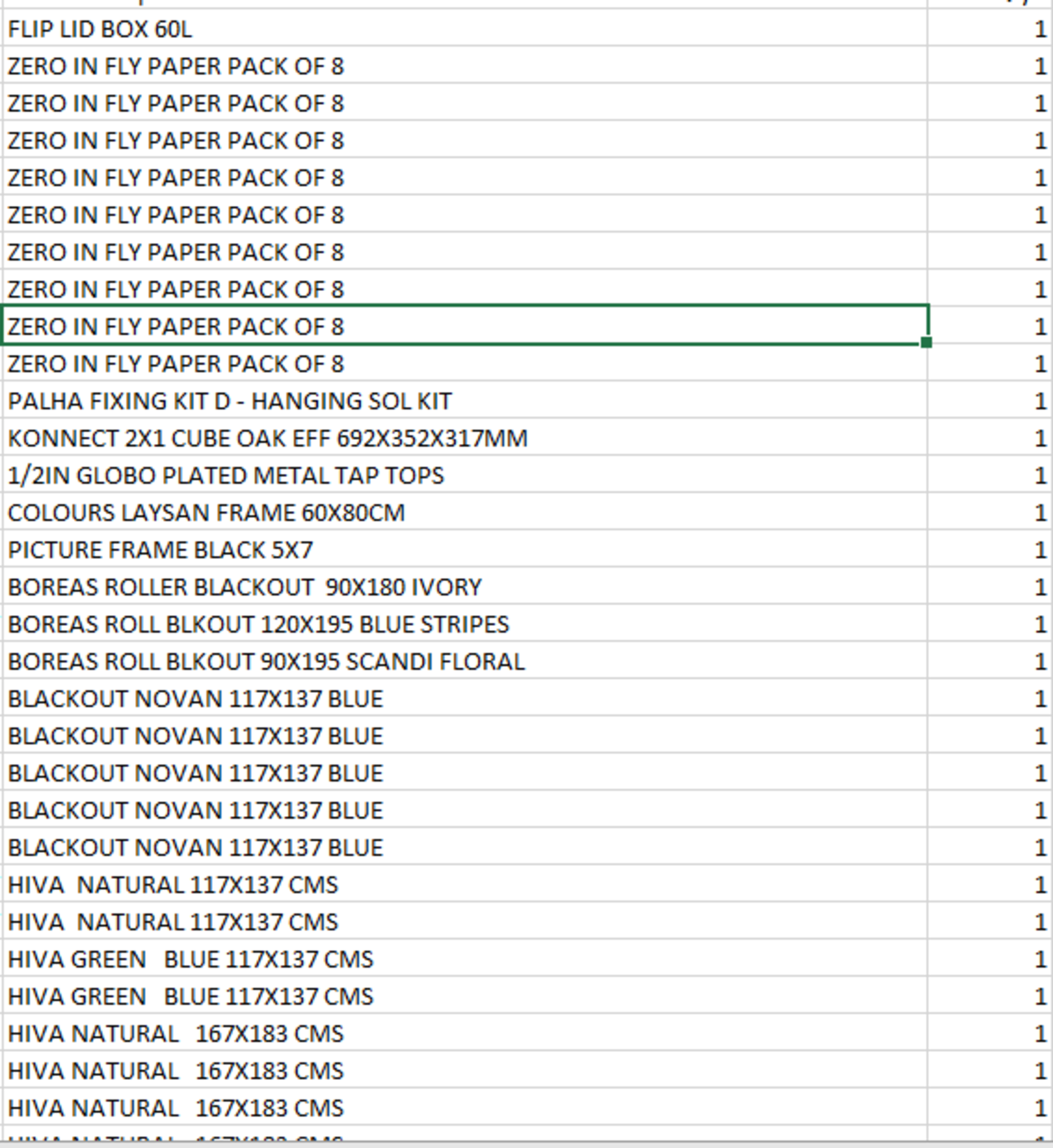
Task: Select quantity cell for PICTURE FRAME BLACK 5X7
Action: coord(990,549)
